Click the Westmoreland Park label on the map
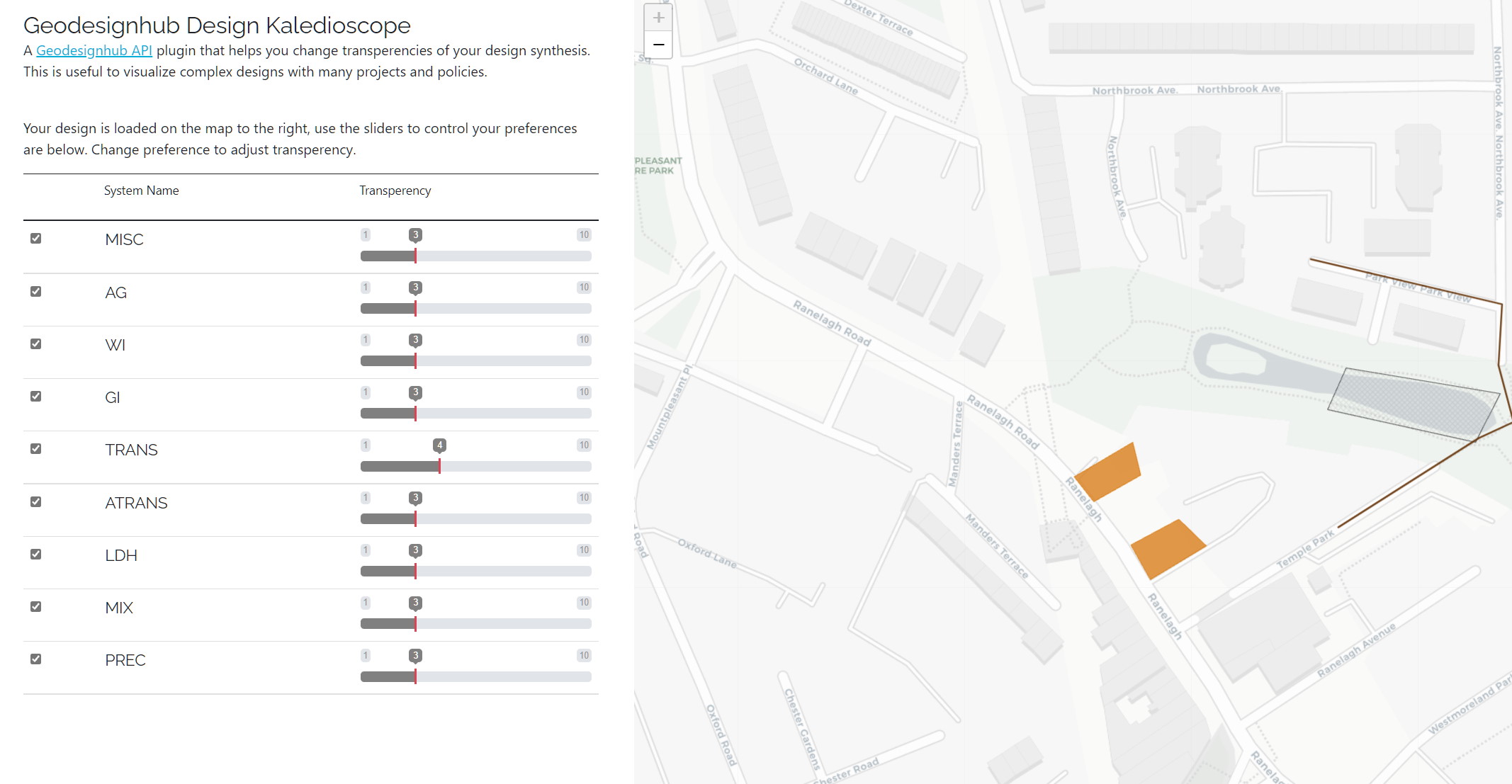Viewport: 1512px width, 784px height. click(1469, 705)
